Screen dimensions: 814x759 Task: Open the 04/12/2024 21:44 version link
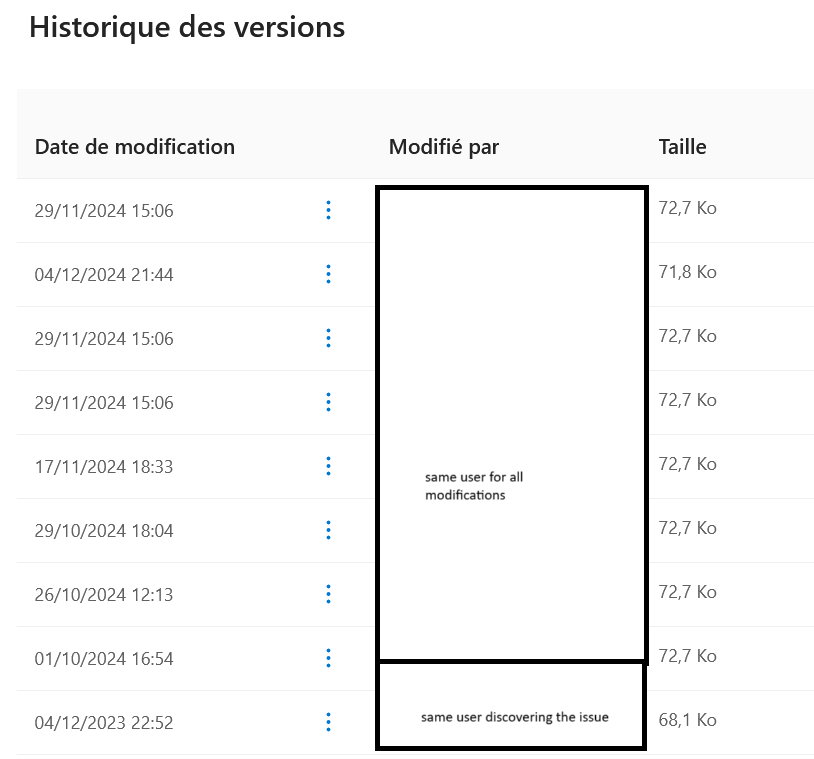click(104, 275)
